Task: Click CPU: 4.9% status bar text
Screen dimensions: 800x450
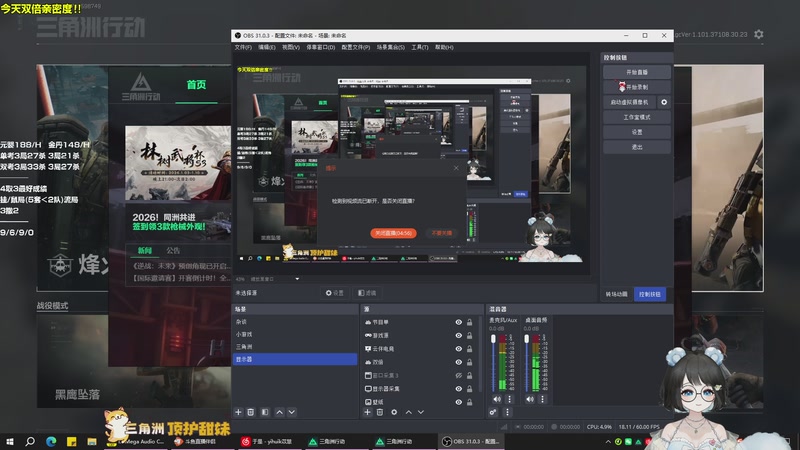Action: point(599,427)
